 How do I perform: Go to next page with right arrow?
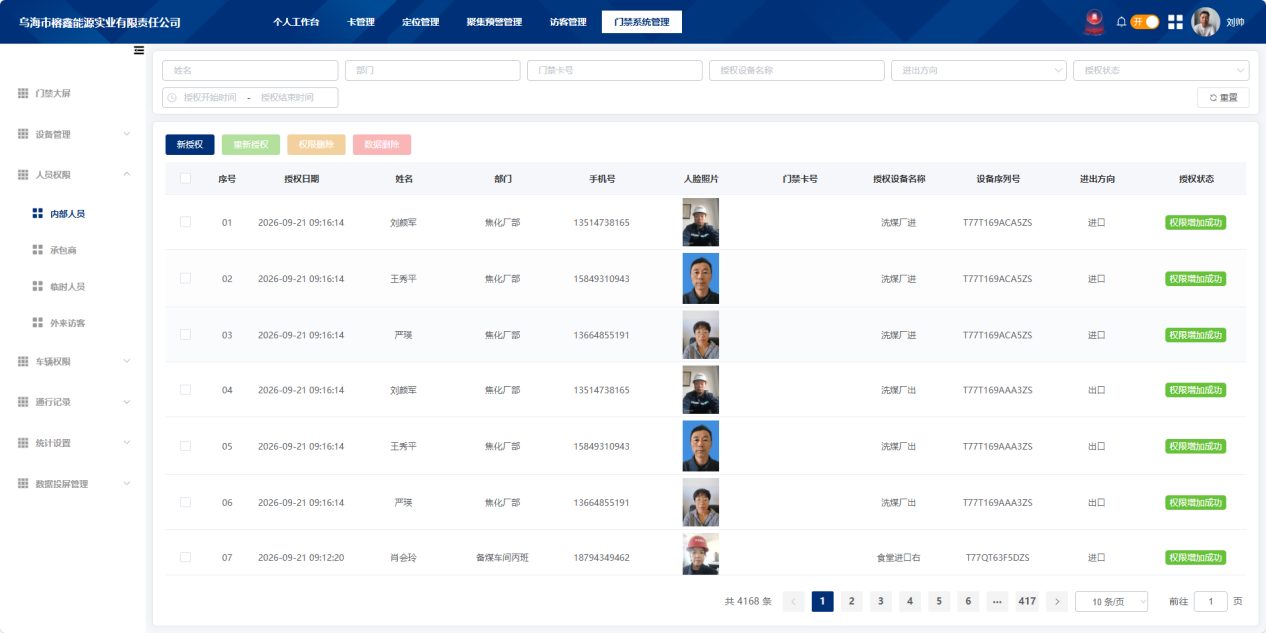point(1058,601)
